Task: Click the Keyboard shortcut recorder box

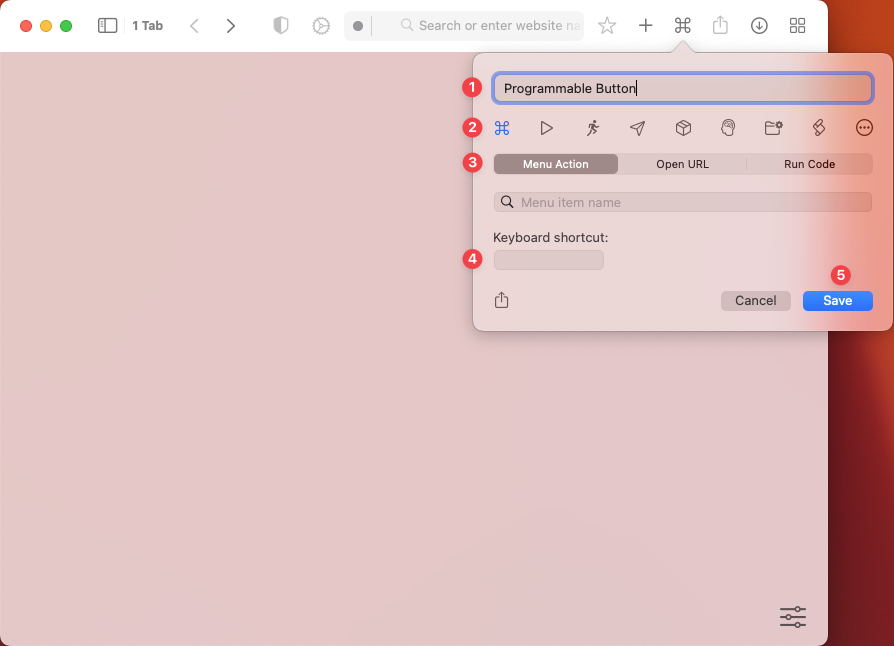Action: click(549, 260)
